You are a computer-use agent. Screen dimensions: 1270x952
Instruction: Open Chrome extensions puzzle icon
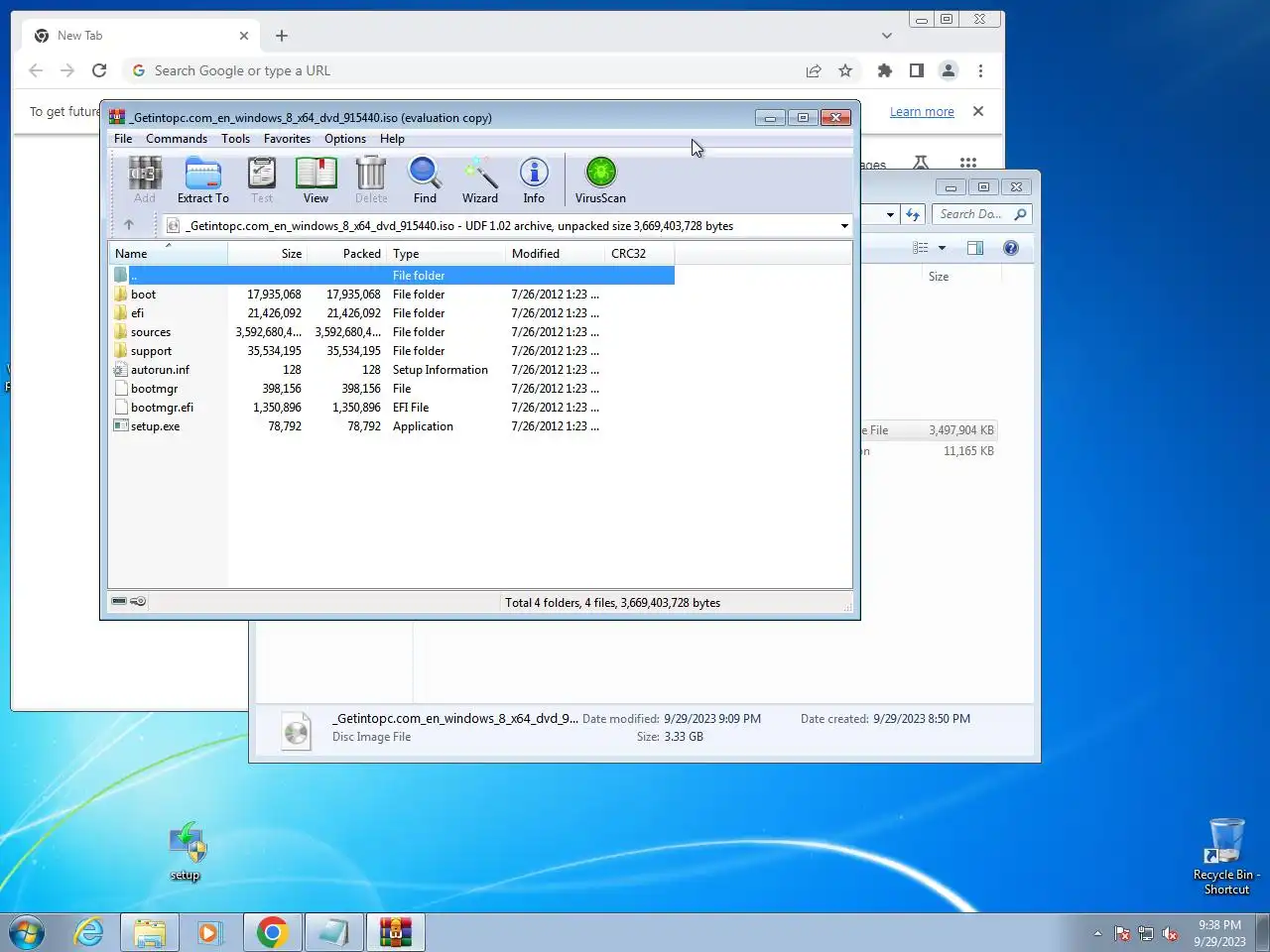[885, 70]
